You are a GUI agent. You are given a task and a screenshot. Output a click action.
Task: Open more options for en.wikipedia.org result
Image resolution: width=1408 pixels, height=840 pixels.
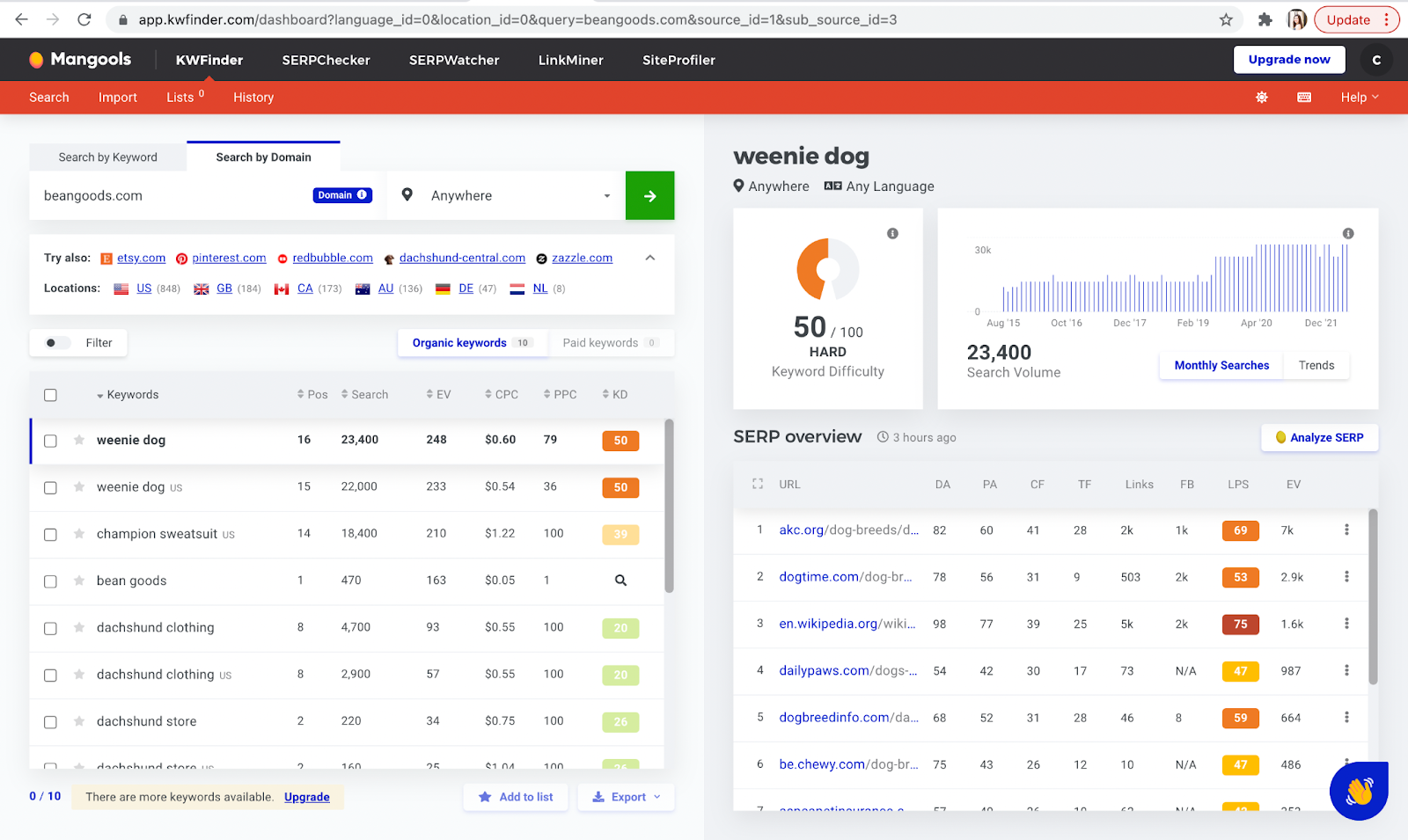1346,624
